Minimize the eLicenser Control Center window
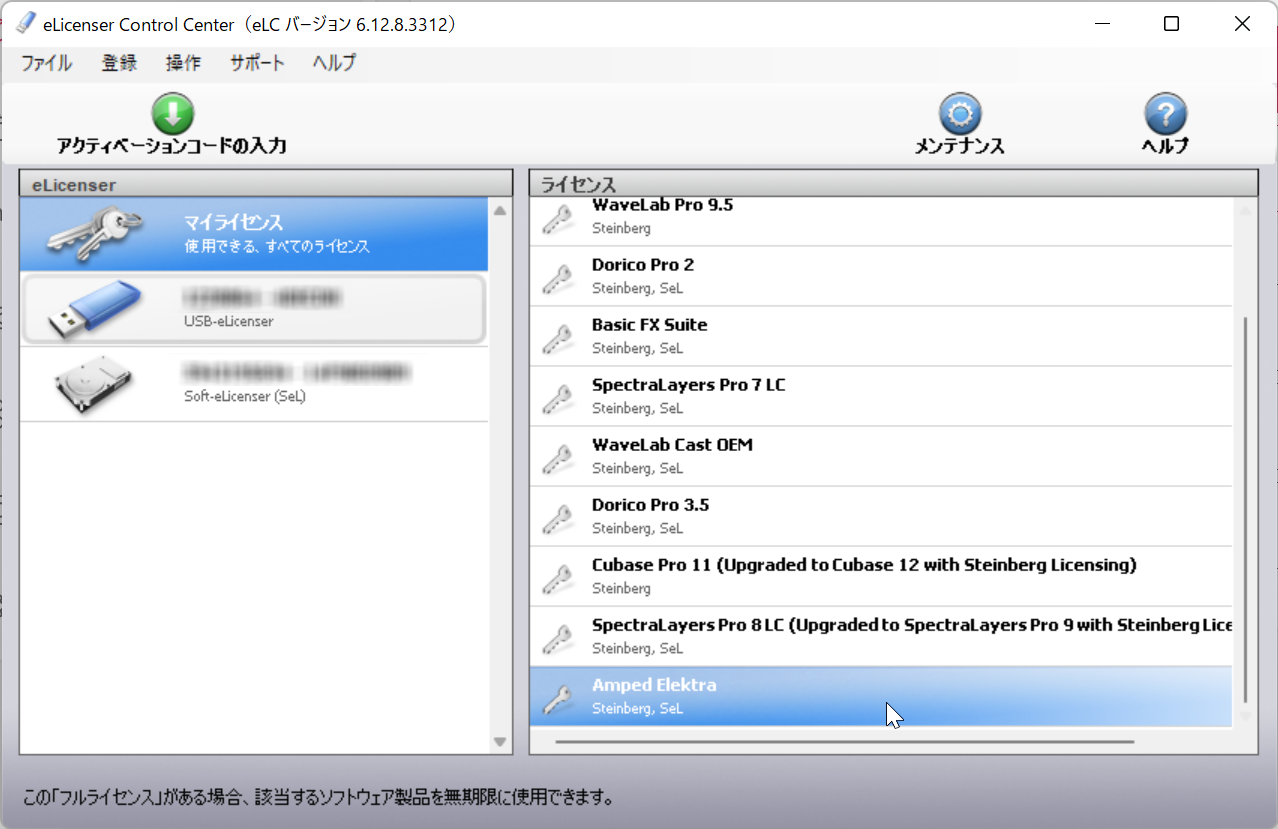The image size is (1278, 829). click(x=1103, y=24)
